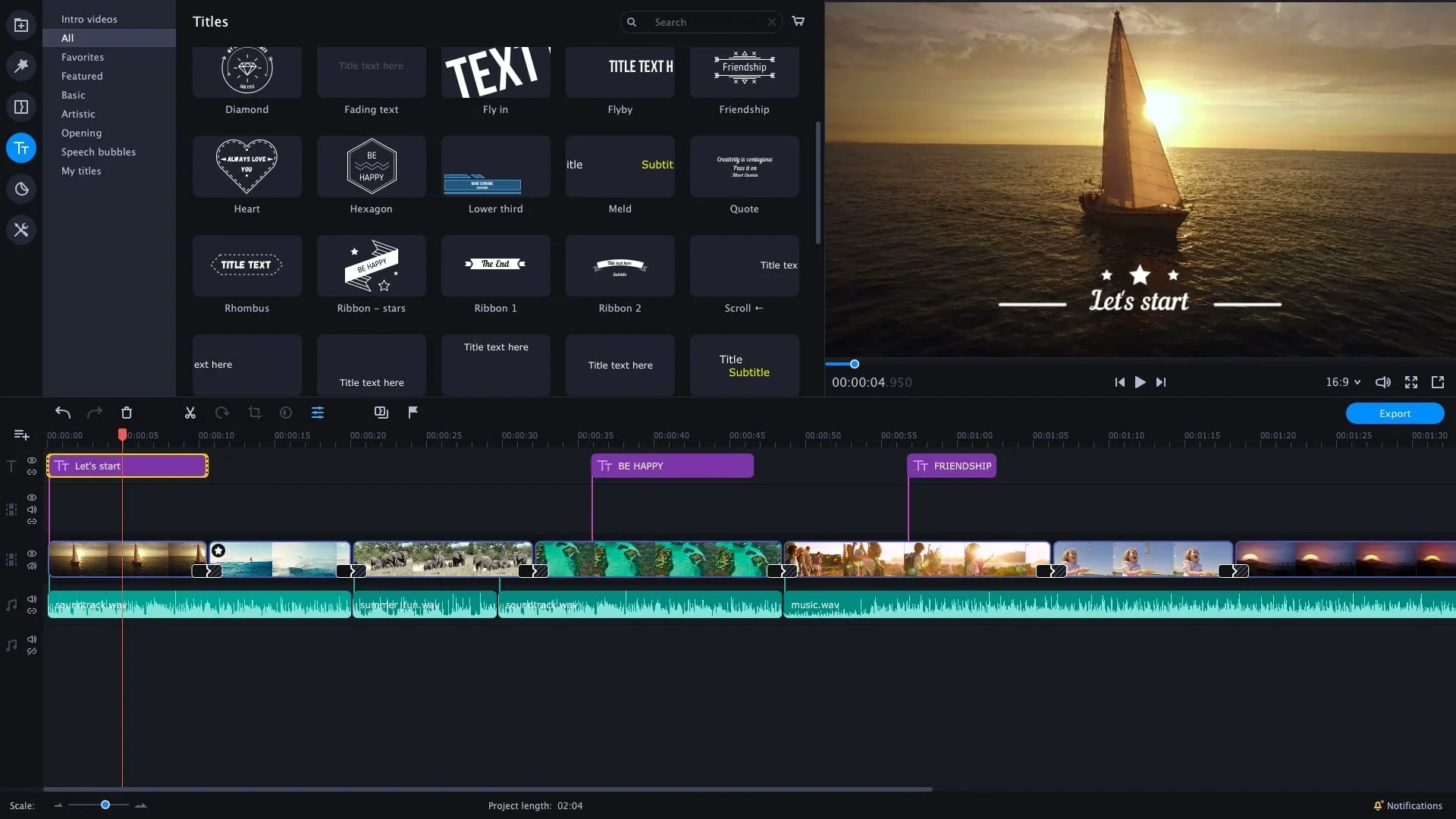Activate the Crop tool in the timeline toolbar
The image size is (1456, 819).
click(x=254, y=413)
